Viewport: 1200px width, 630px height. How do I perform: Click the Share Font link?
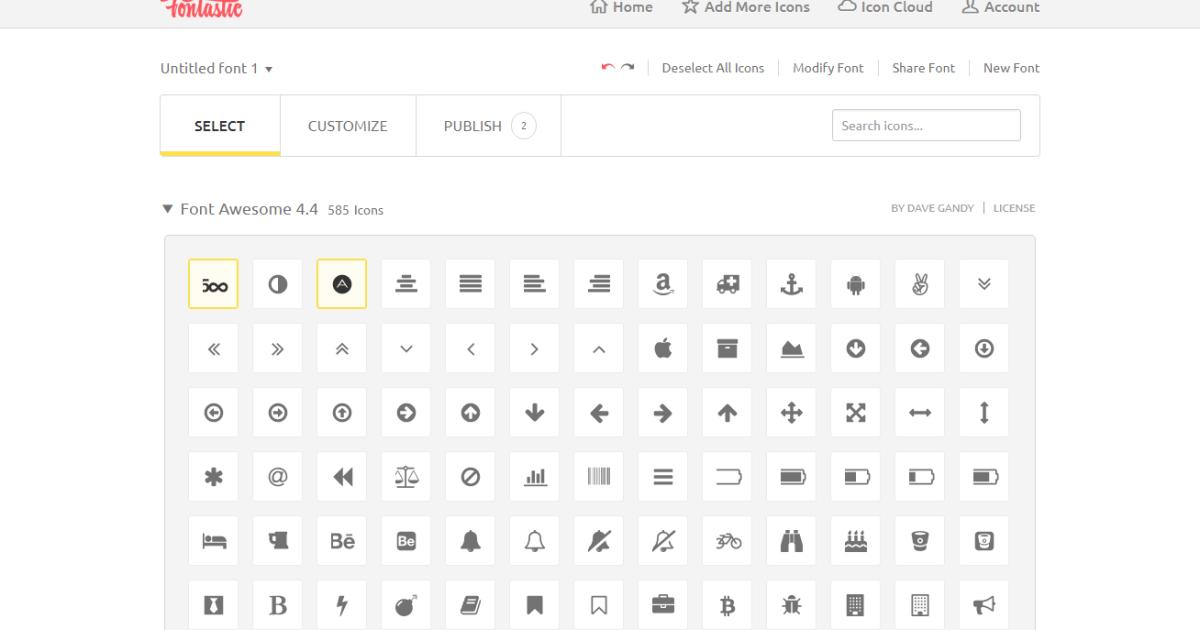pos(923,68)
